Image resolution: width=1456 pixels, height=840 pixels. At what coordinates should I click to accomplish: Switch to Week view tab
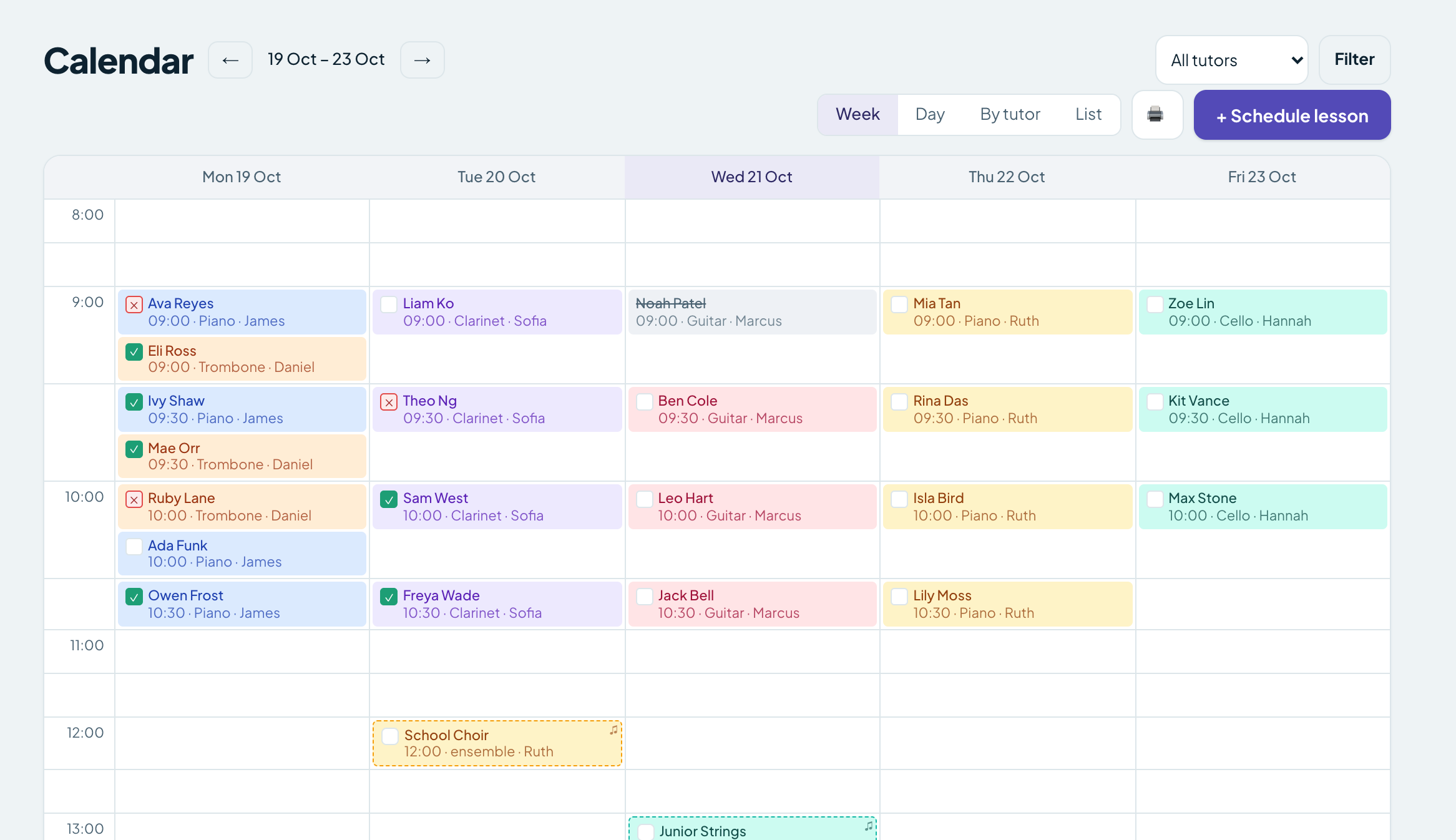(857, 115)
